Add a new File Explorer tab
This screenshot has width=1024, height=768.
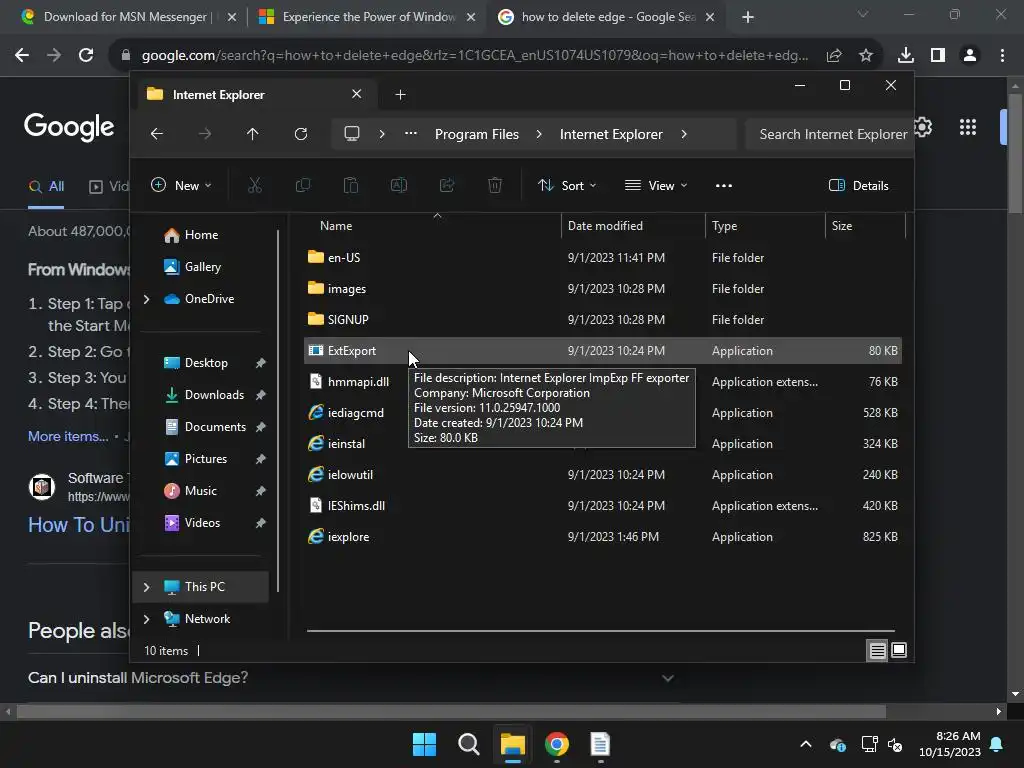tap(400, 95)
